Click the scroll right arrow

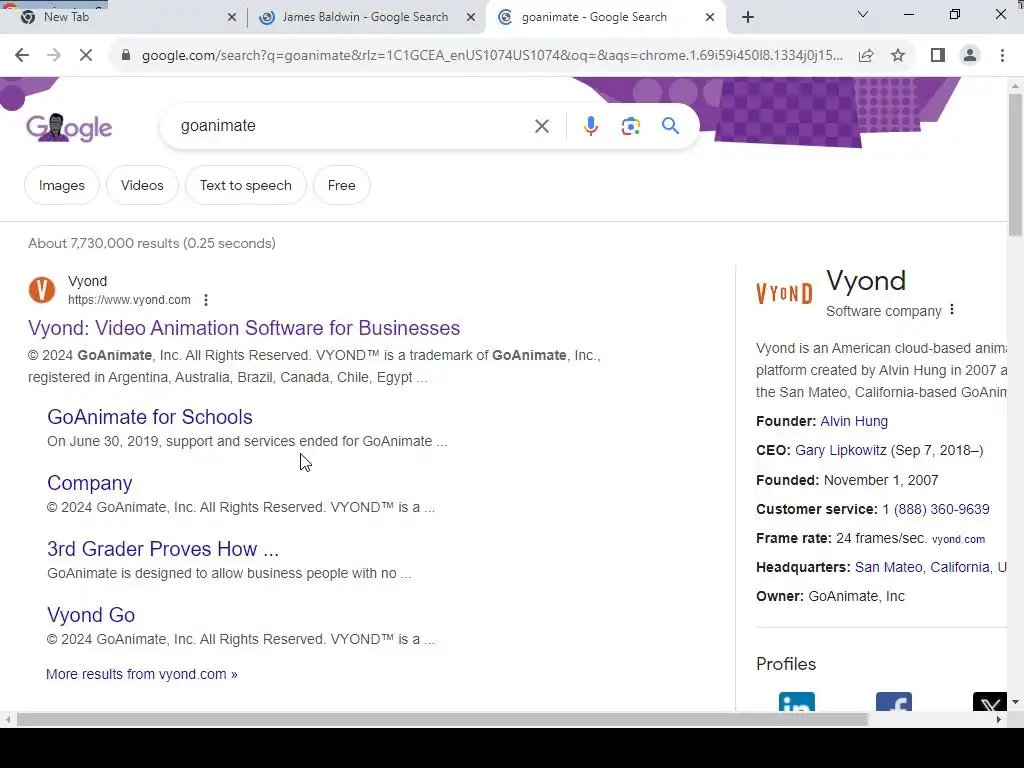tap(999, 720)
